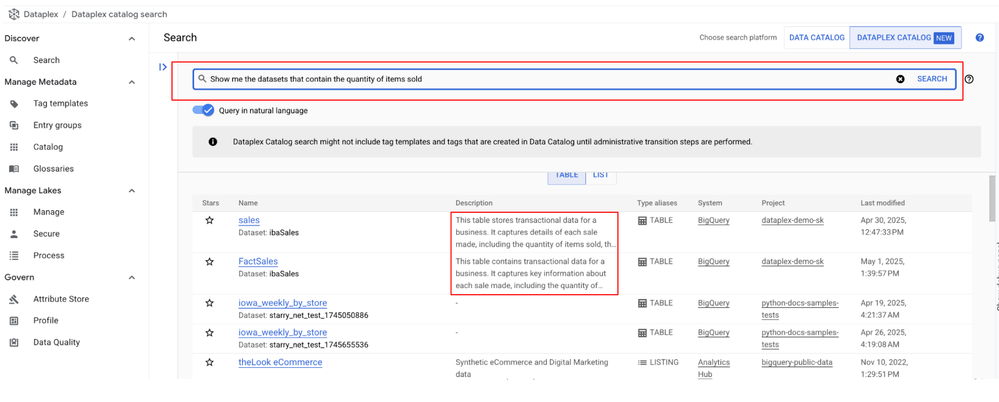Select the LIST view tab

pyautogui.click(x=601, y=175)
